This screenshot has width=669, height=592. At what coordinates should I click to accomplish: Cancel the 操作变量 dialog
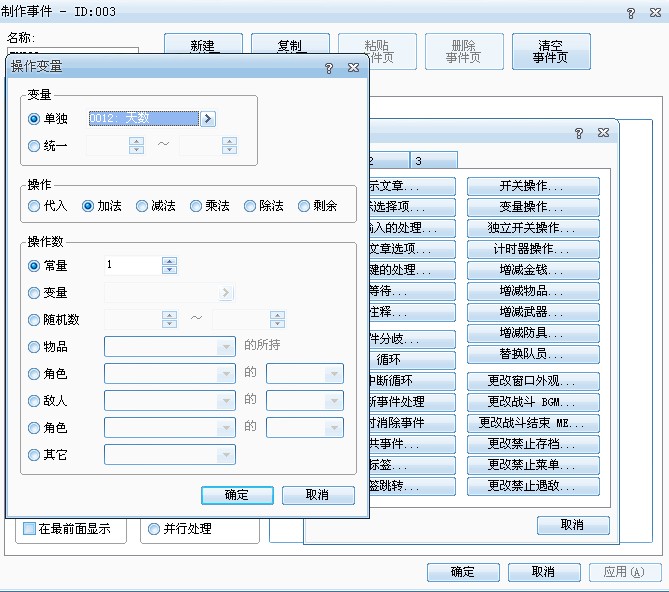click(x=318, y=495)
